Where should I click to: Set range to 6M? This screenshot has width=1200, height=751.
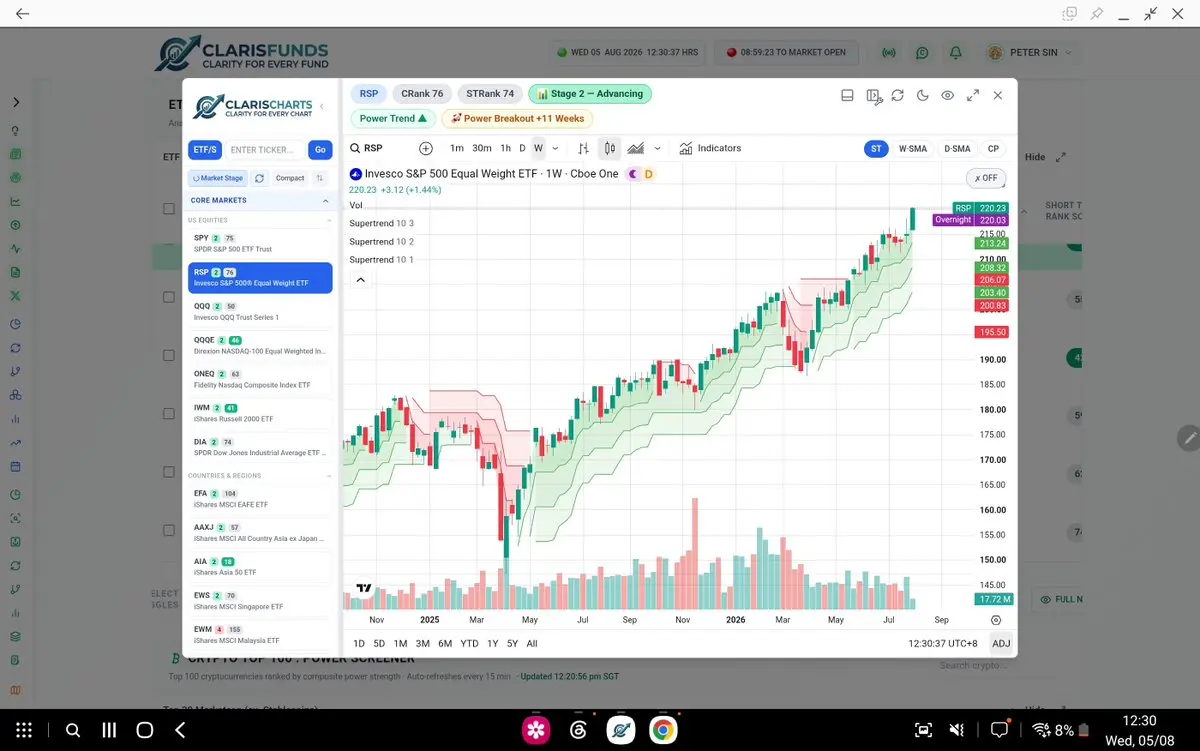445,644
